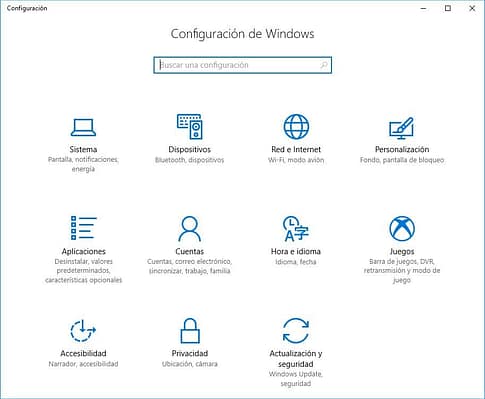Viewport: 485px width, 399px height.
Task: Maximize the Configuración window
Action: [448, 8]
